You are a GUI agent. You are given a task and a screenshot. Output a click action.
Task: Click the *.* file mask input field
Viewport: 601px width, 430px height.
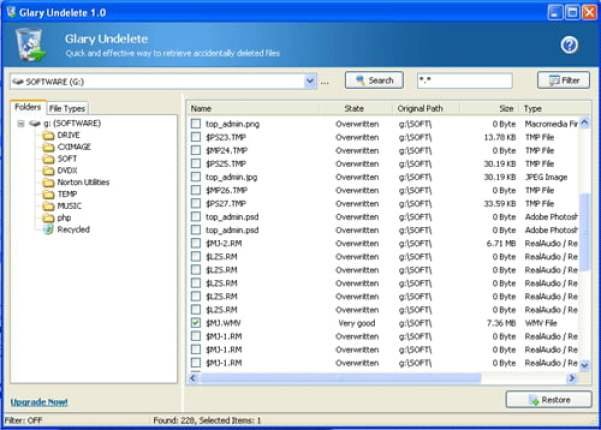465,80
